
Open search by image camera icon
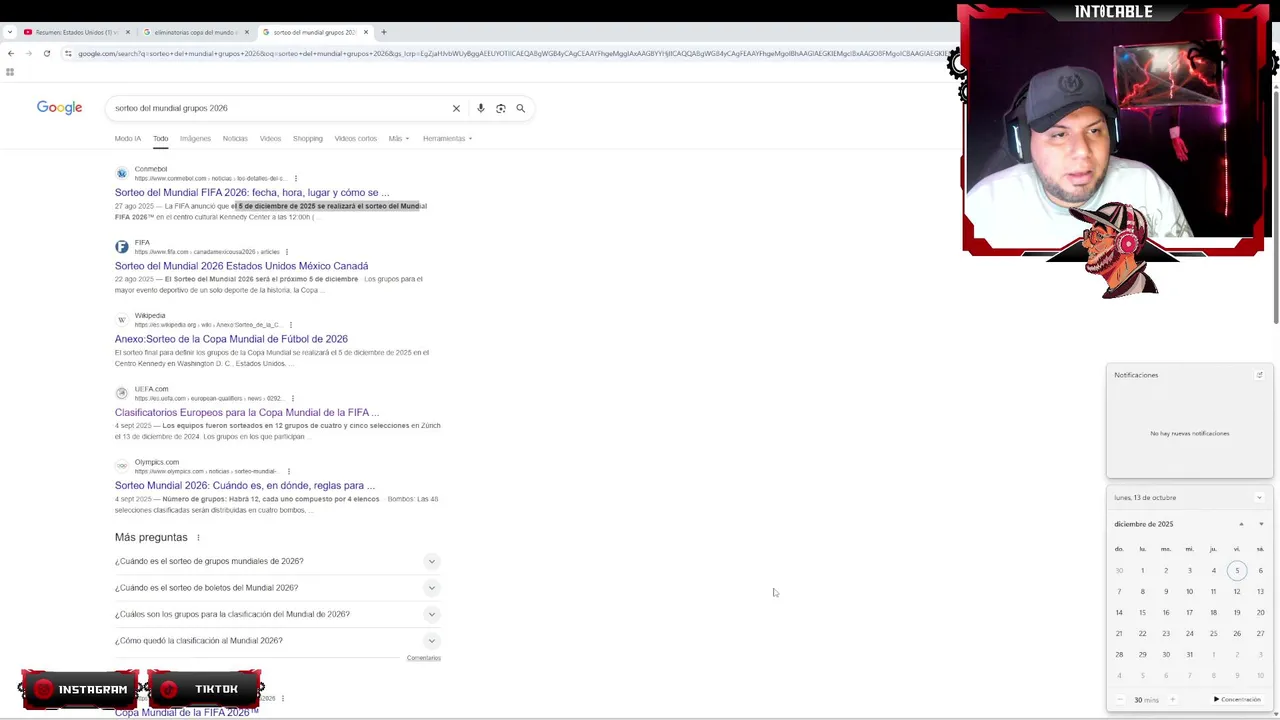[501, 108]
